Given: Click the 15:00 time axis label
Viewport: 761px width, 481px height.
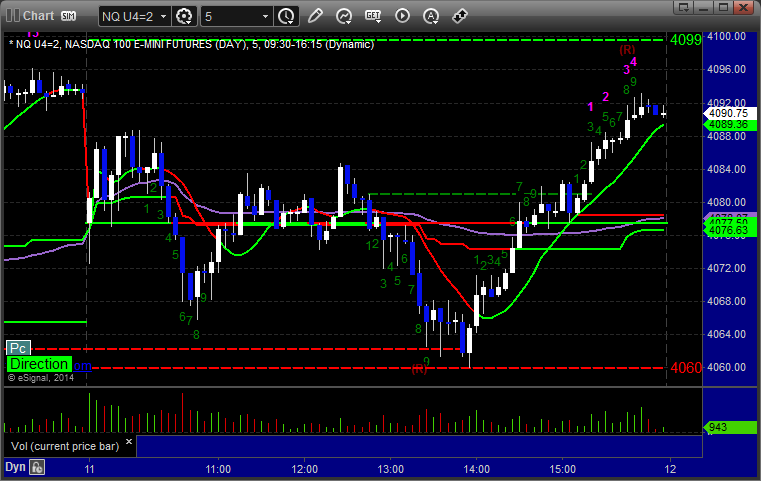Looking at the screenshot, I should click(562, 469).
